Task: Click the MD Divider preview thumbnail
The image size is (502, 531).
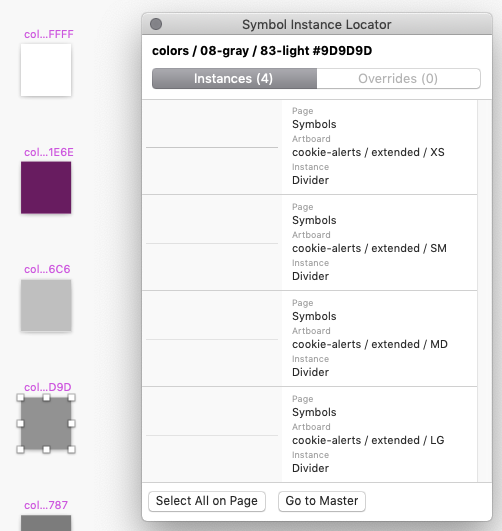Action: [x=212, y=339]
